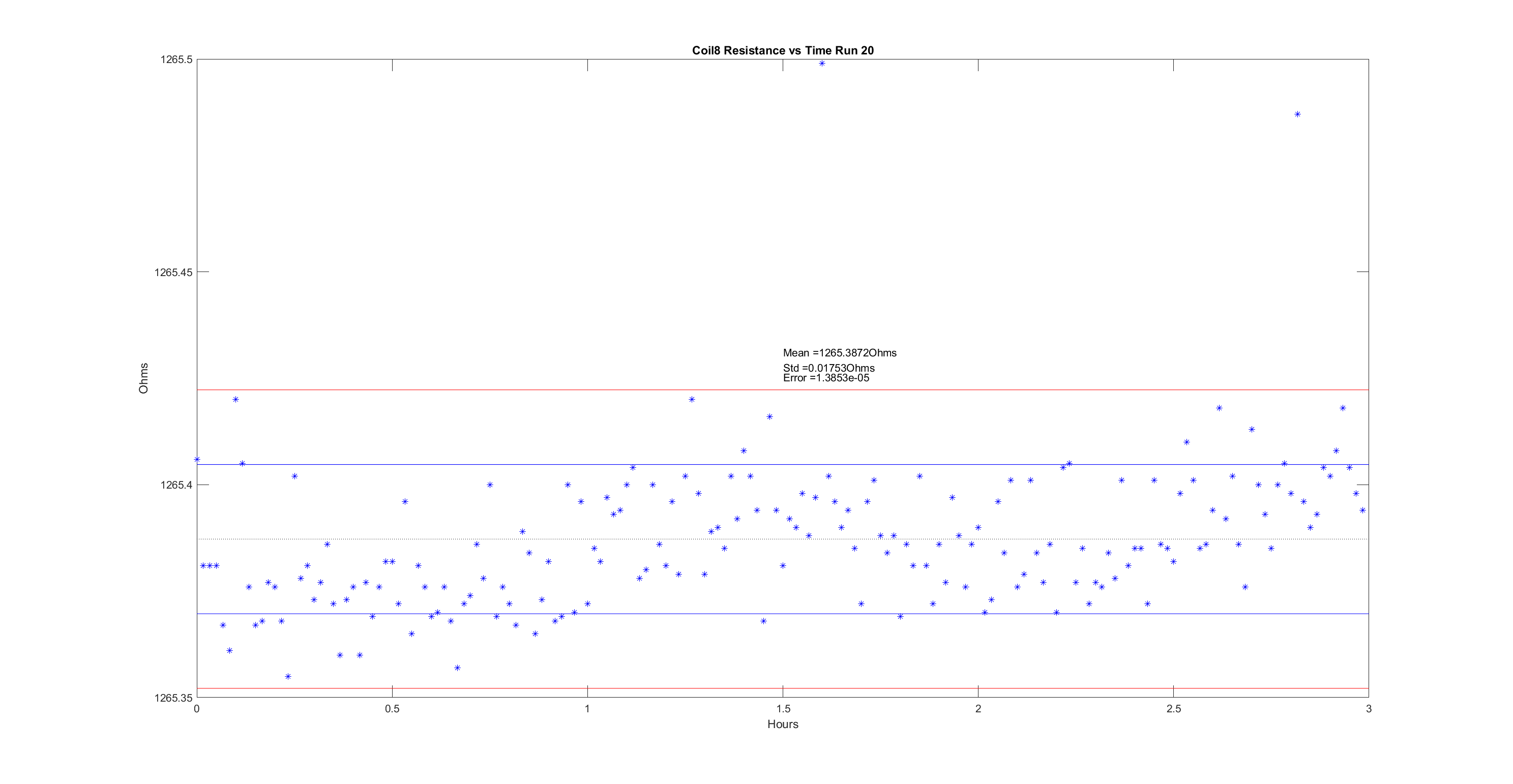Viewport: 1513px width, 784px height.
Task: Click the upper red horizontal limit line
Action: coord(528,390)
